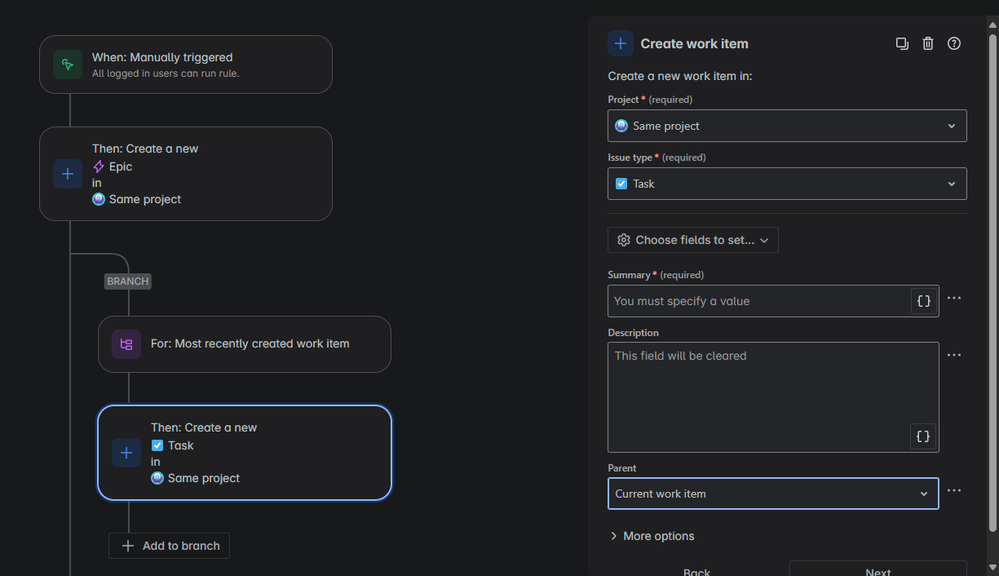Open the Parent field ellipsis menu

coord(953,489)
